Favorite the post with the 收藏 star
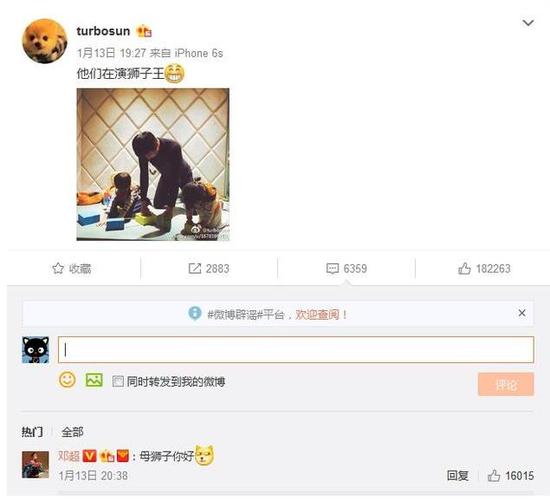This screenshot has height=500, width=550. [x=72, y=269]
